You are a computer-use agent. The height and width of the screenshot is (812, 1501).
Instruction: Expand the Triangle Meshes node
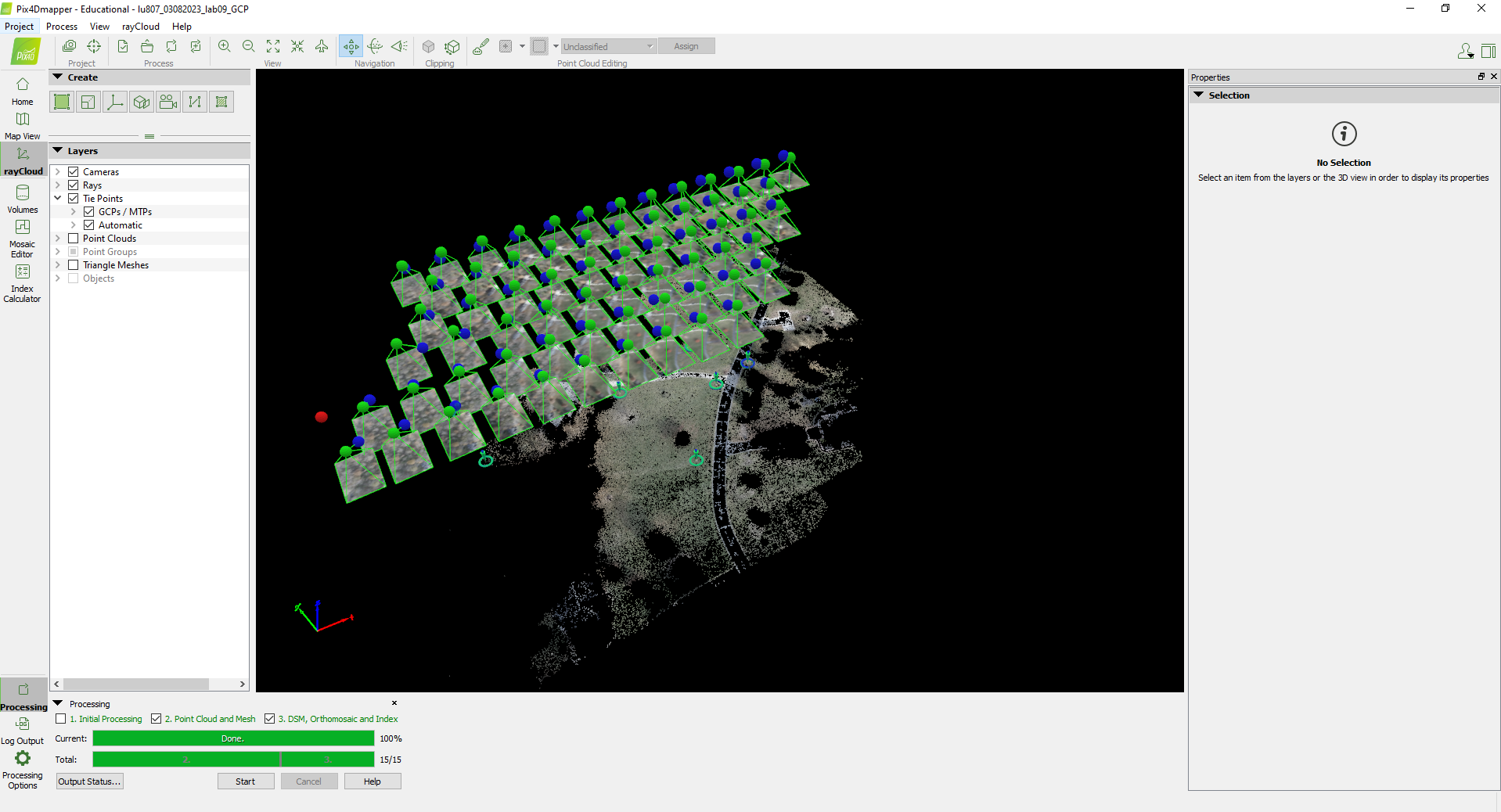tap(58, 265)
